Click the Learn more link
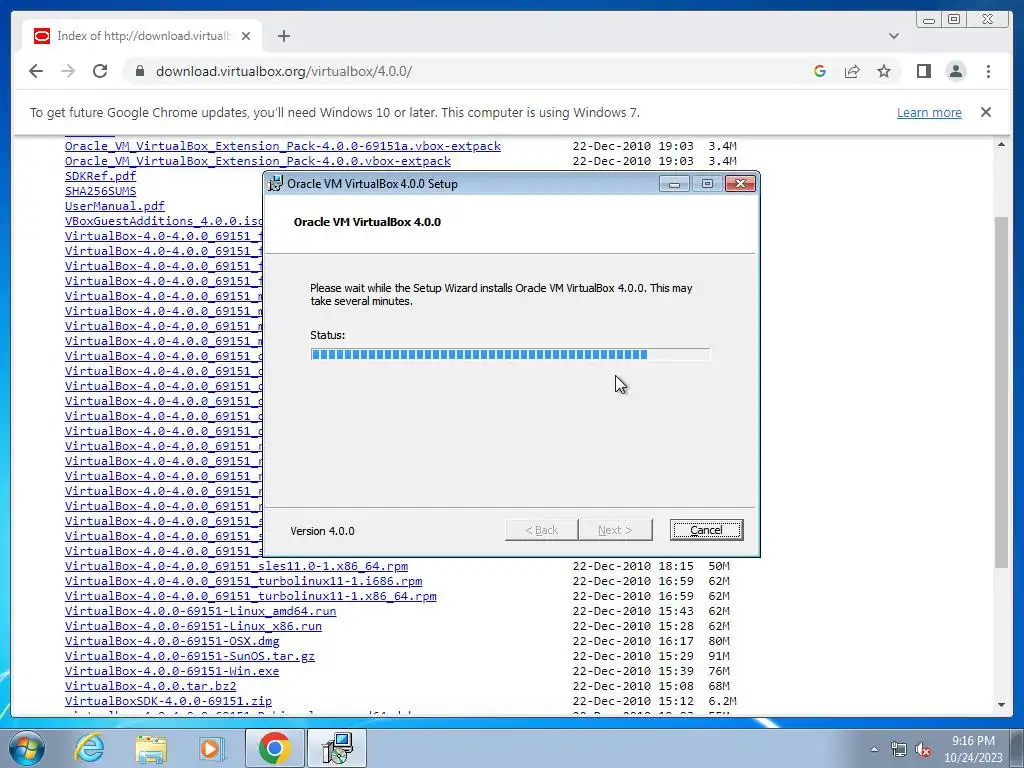 click(x=929, y=112)
